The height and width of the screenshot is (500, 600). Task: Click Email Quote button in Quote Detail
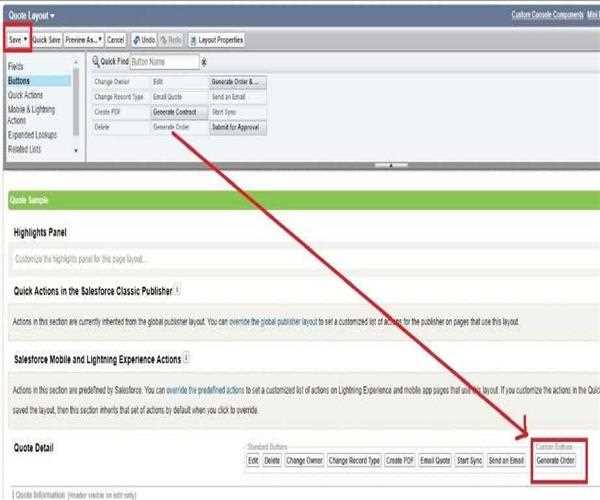(x=435, y=461)
